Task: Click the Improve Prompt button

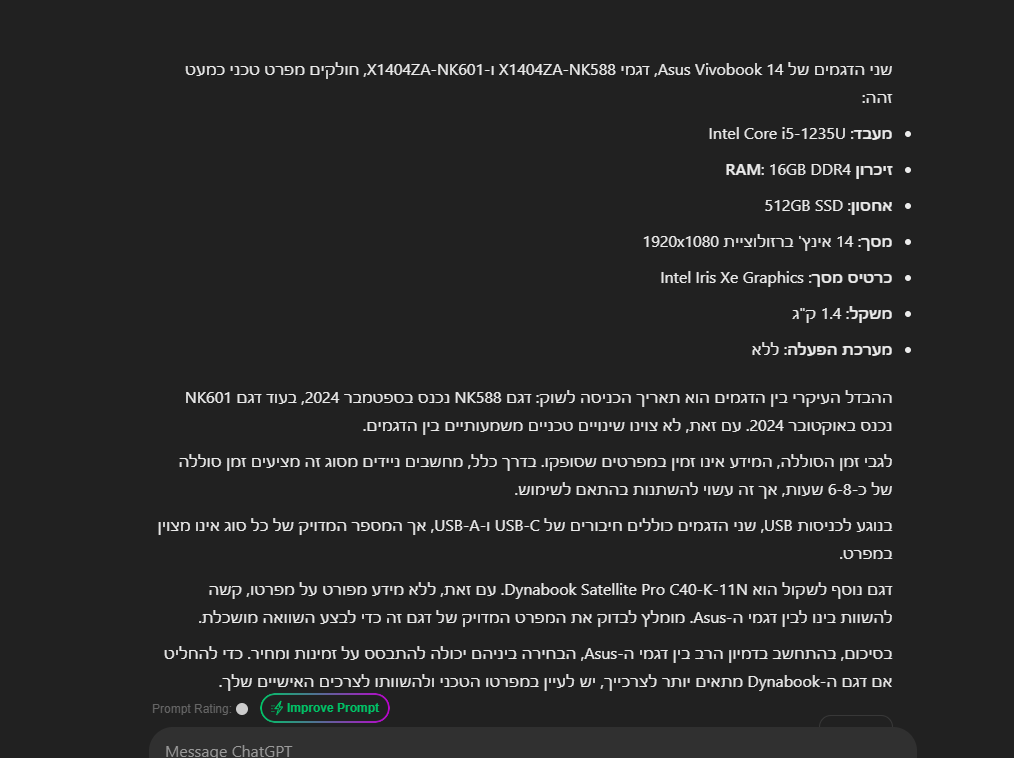Action: pyautogui.click(x=325, y=708)
